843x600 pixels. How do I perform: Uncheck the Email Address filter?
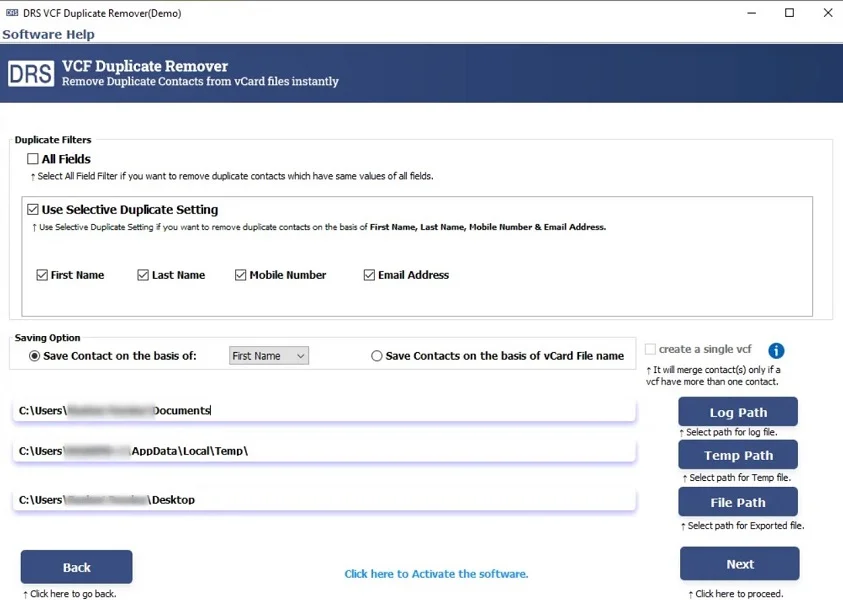click(369, 275)
